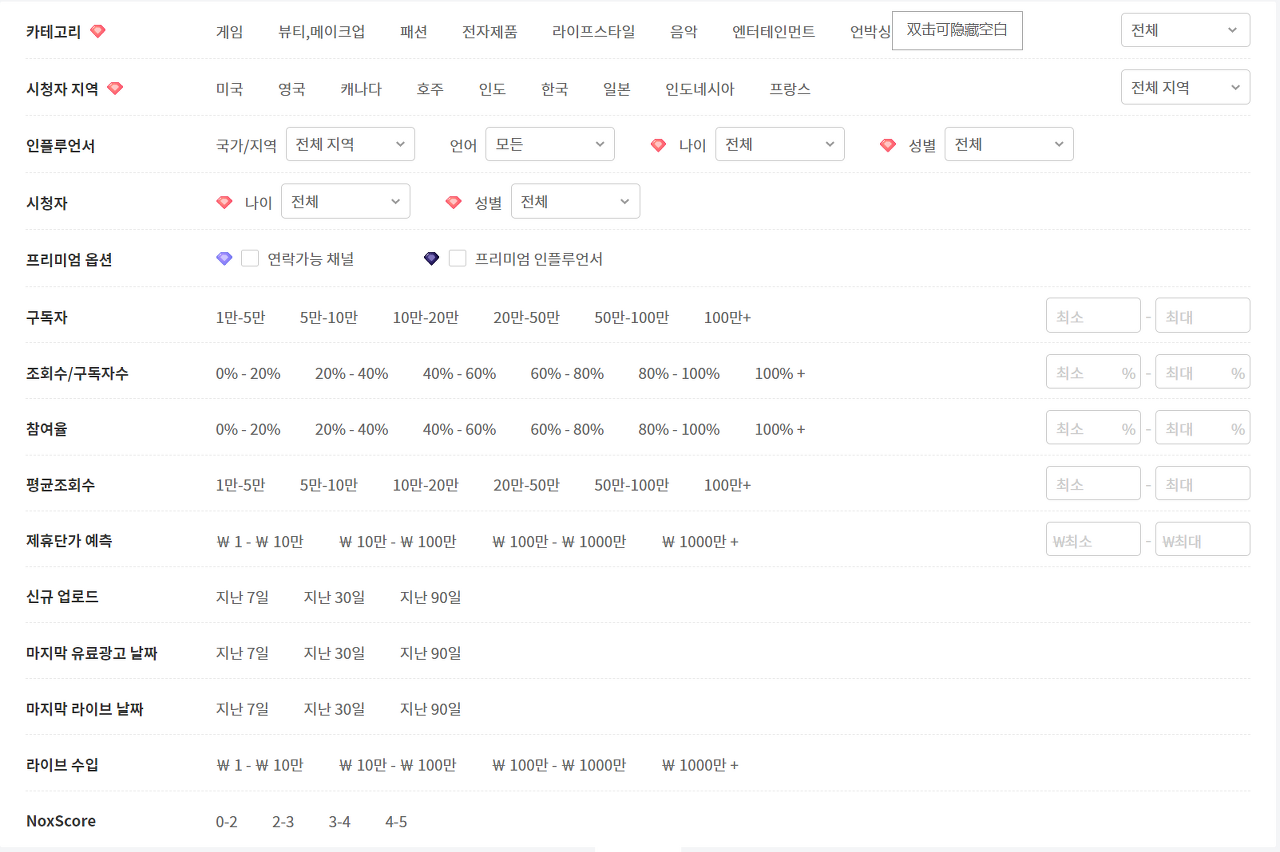Click the purple diamond by 연락가능 채널
This screenshot has height=852, width=1280.
click(x=224, y=258)
